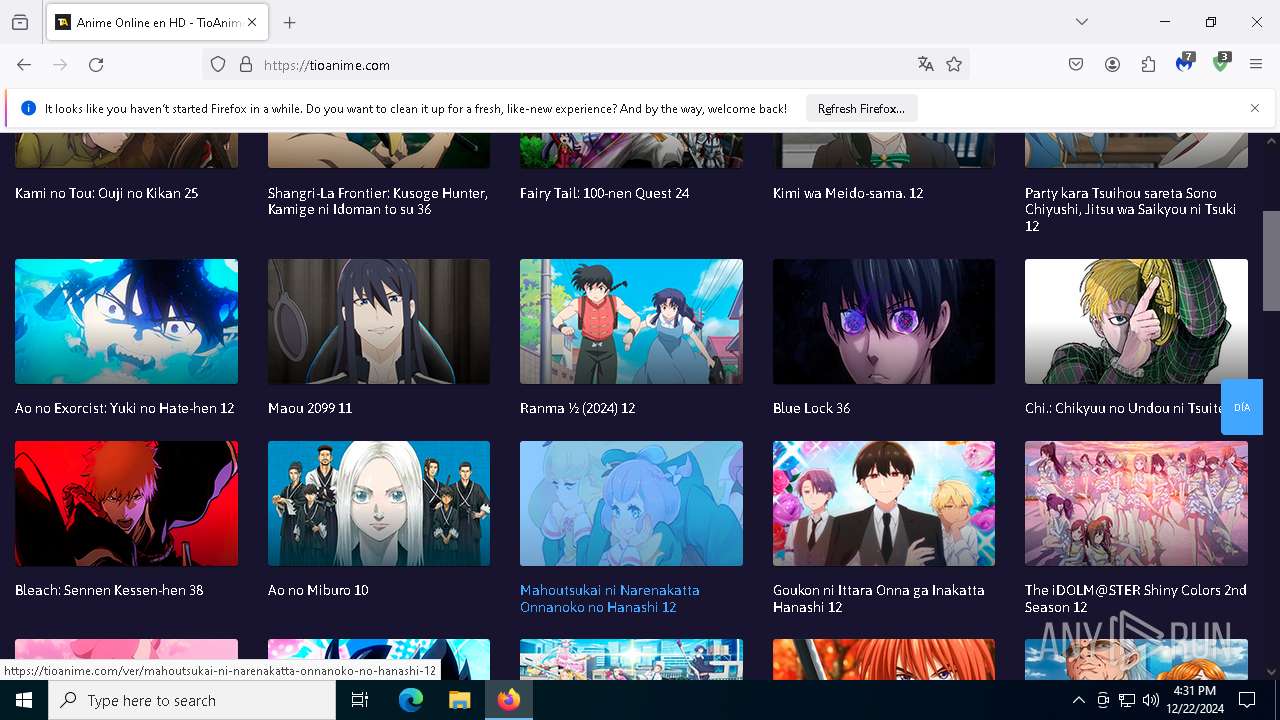The height and width of the screenshot is (720, 1280).
Task: Select the Maou 2099 thumbnail
Action: [x=379, y=321]
